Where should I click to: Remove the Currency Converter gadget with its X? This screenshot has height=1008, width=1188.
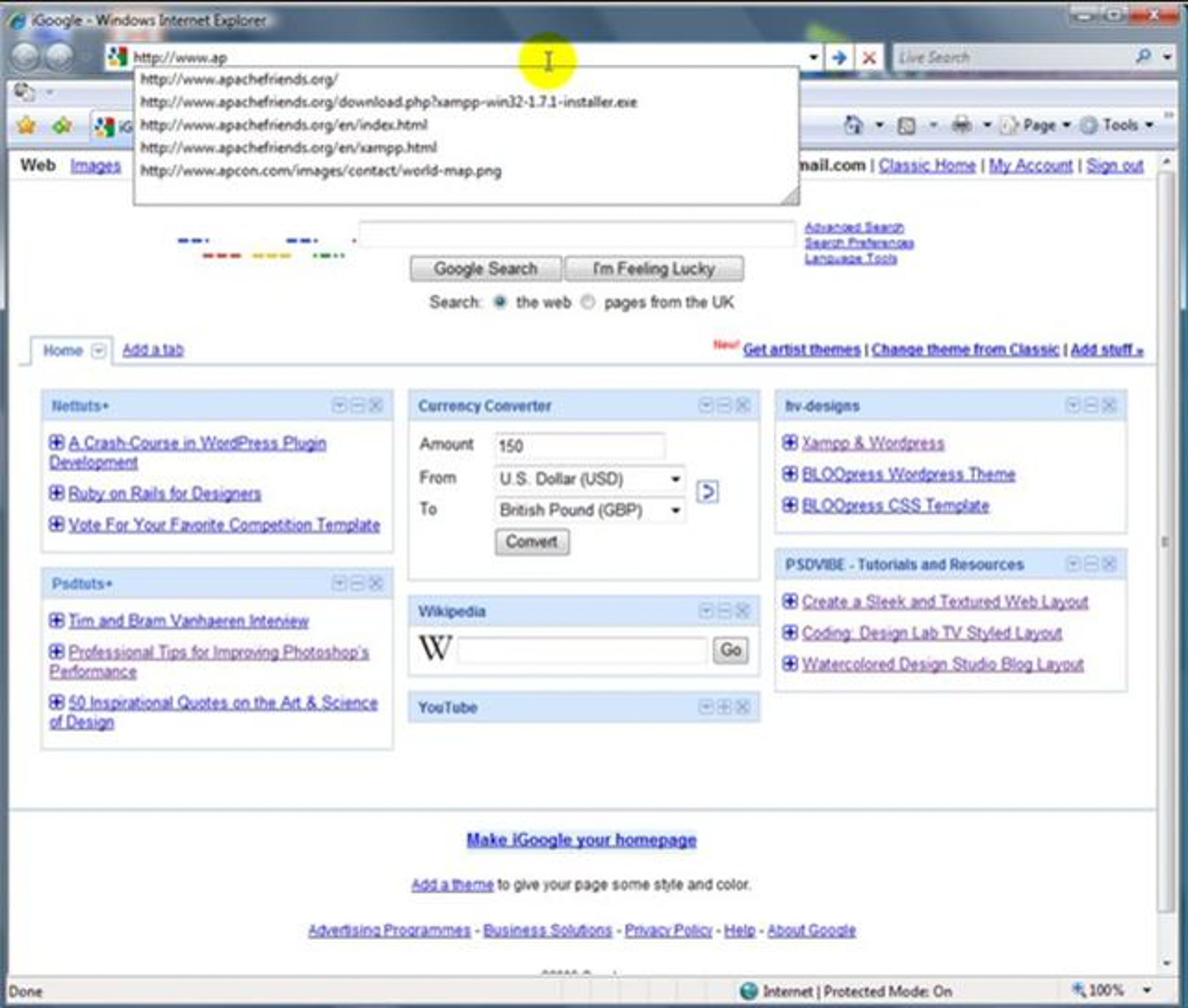(x=743, y=405)
